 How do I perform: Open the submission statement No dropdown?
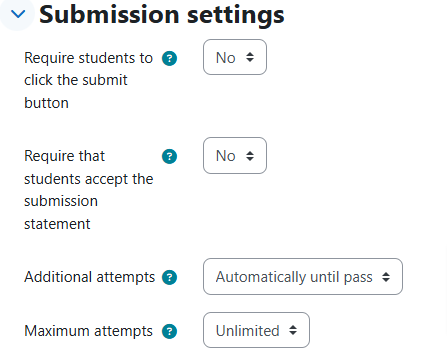click(235, 155)
